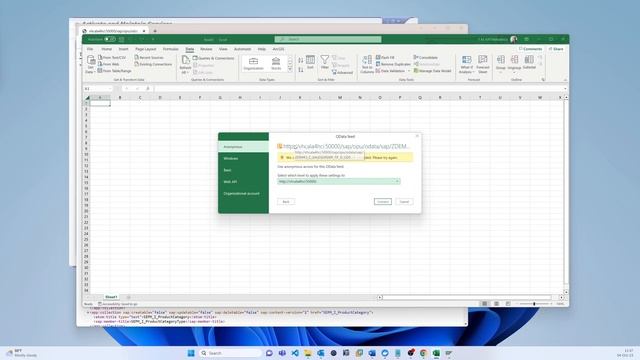Open the File tab
Screen dimensions: 640x360
[x=90, y=49]
